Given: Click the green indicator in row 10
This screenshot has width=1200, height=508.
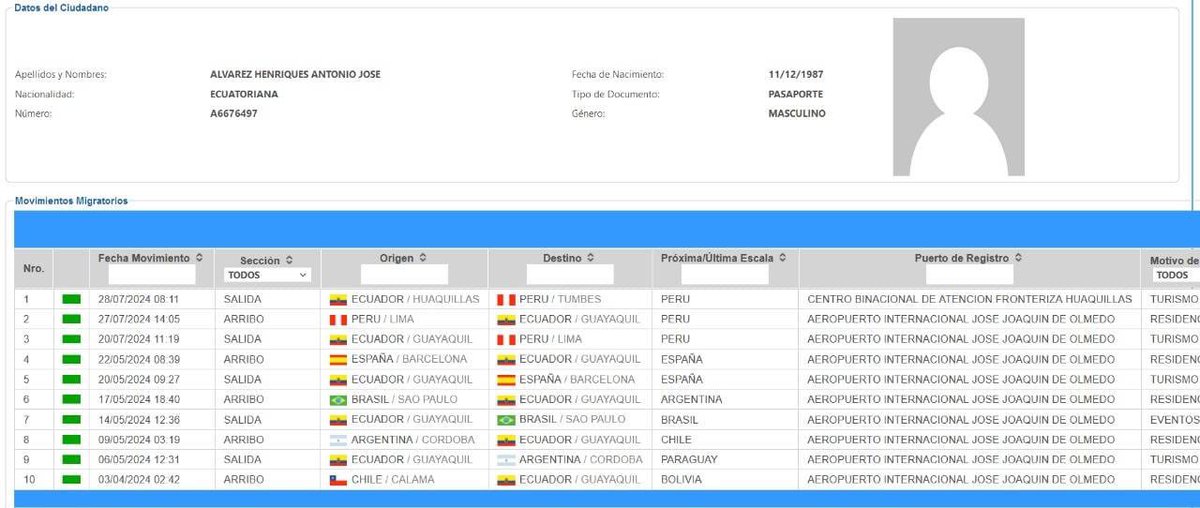Looking at the screenshot, I should (71, 479).
